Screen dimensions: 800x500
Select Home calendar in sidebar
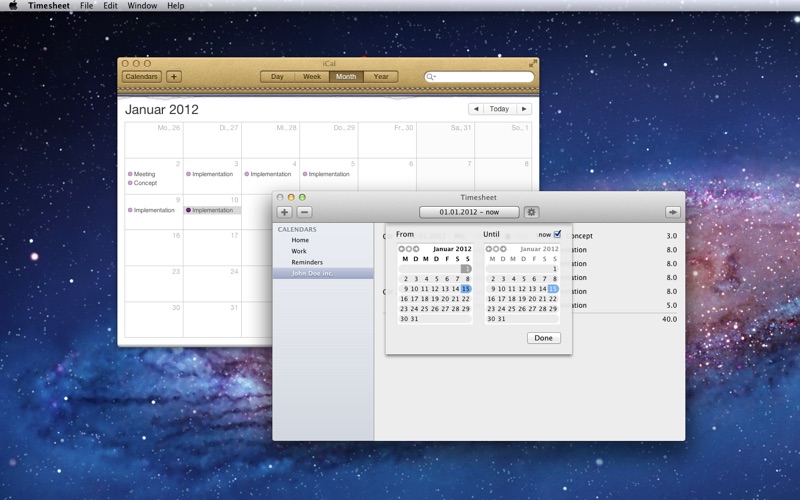coord(300,240)
